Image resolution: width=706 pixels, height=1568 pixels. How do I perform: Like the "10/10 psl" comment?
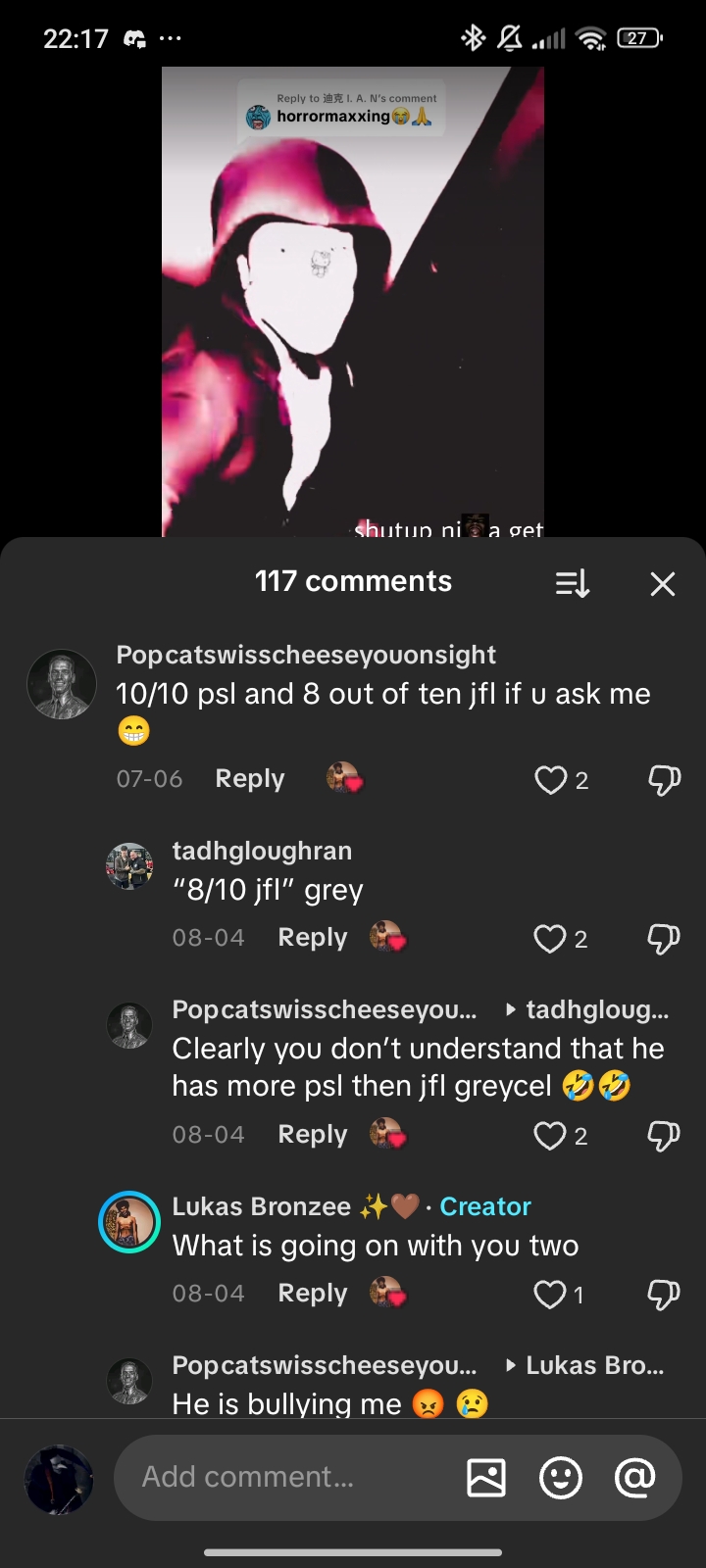click(550, 780)
